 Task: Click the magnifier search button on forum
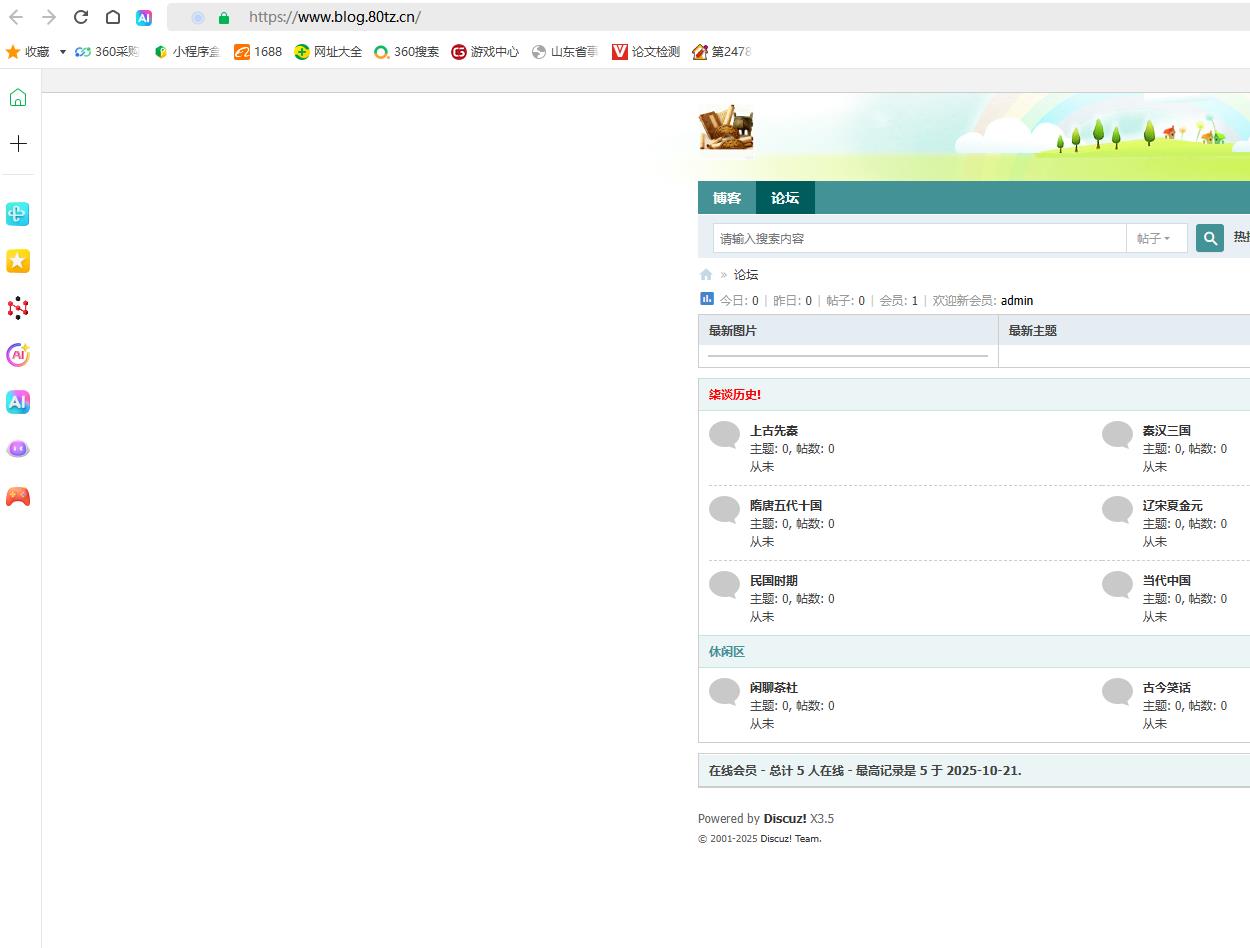pyautogui.click(x=1209, y=238)
